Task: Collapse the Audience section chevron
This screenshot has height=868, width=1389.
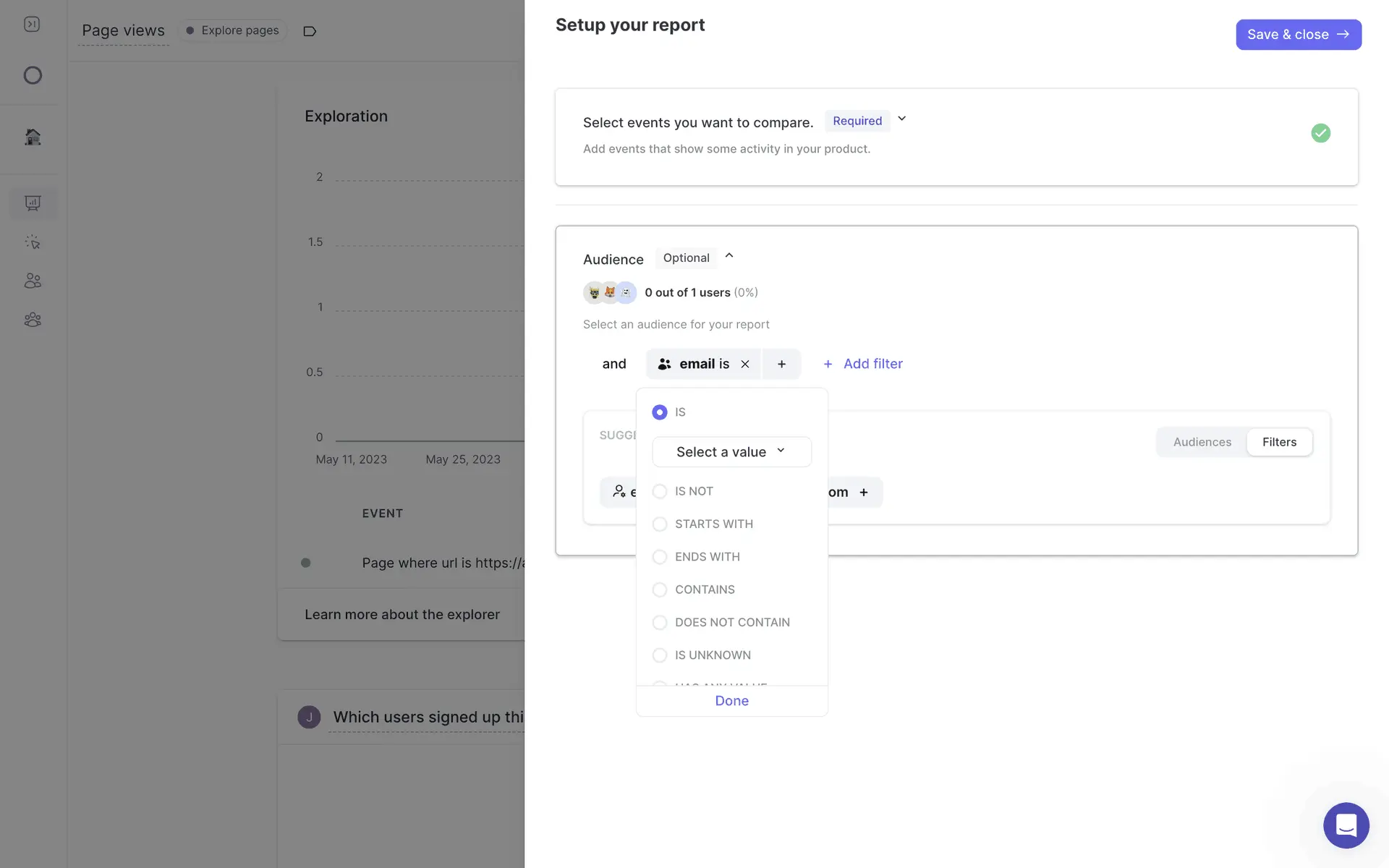Action: [x=729, y=256]
